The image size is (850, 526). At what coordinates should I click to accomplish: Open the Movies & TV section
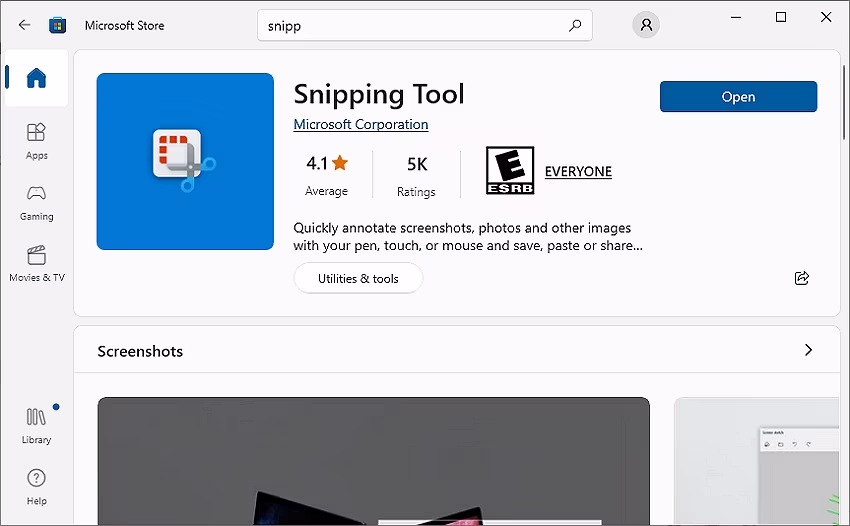tap(36, 264)
